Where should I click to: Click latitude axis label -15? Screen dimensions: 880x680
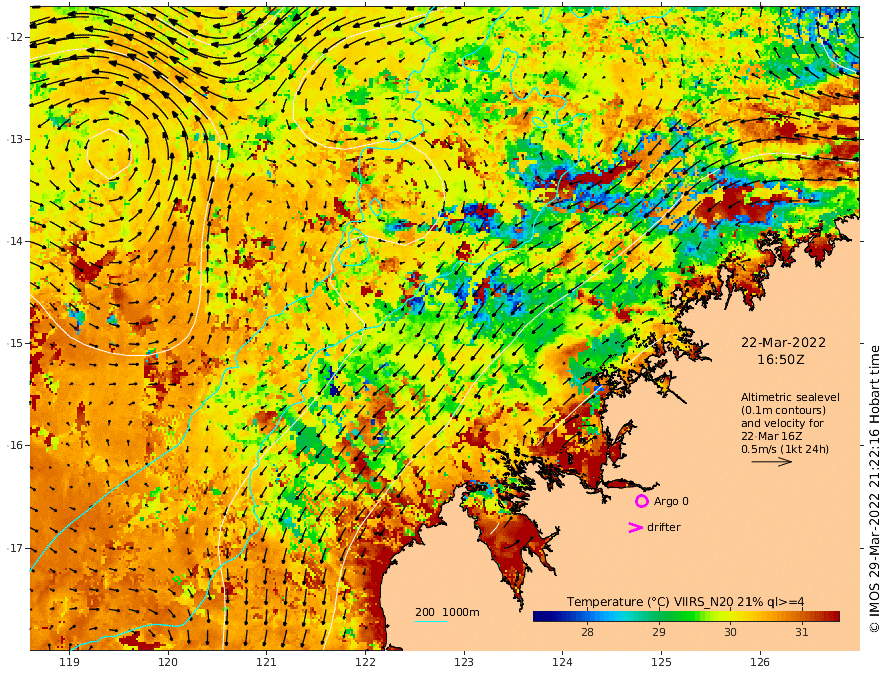[x=15, y=343]
